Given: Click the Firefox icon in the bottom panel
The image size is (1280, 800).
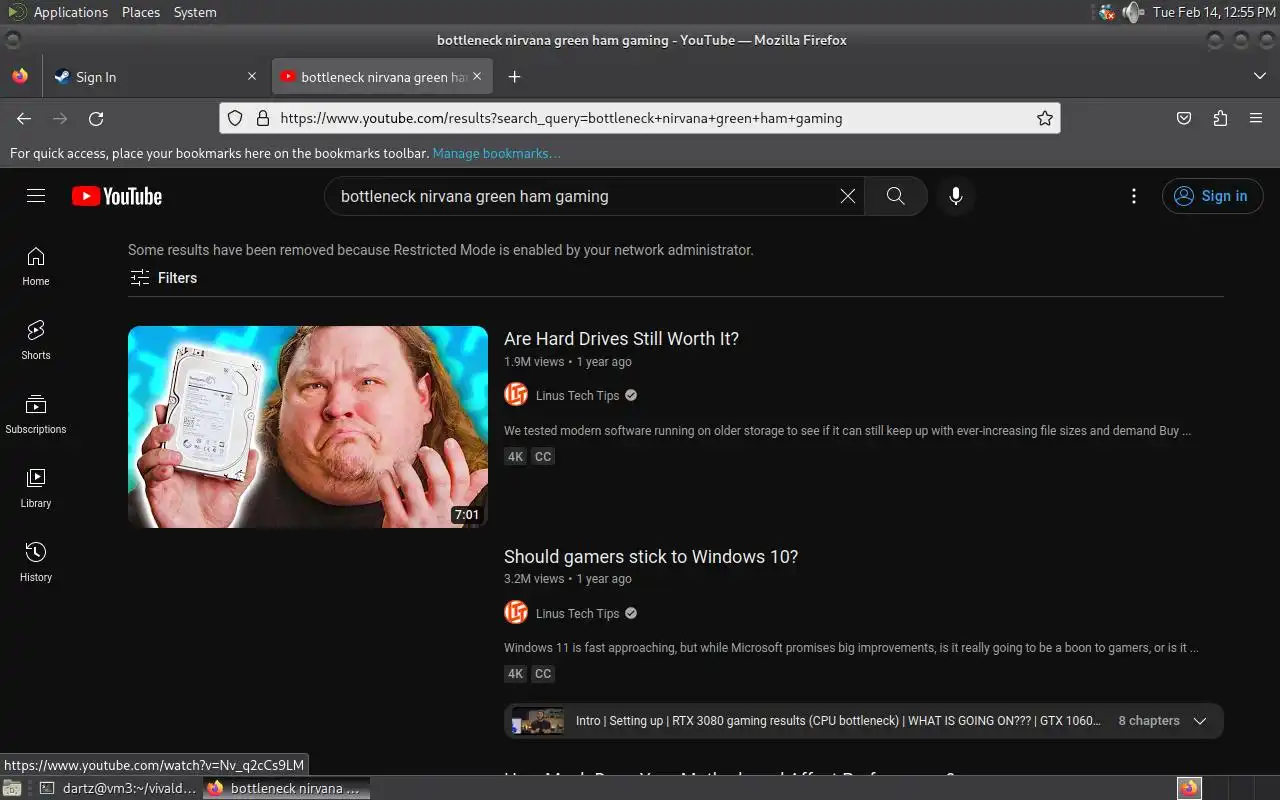Looking at the screenshot, I should point(1189,788).
